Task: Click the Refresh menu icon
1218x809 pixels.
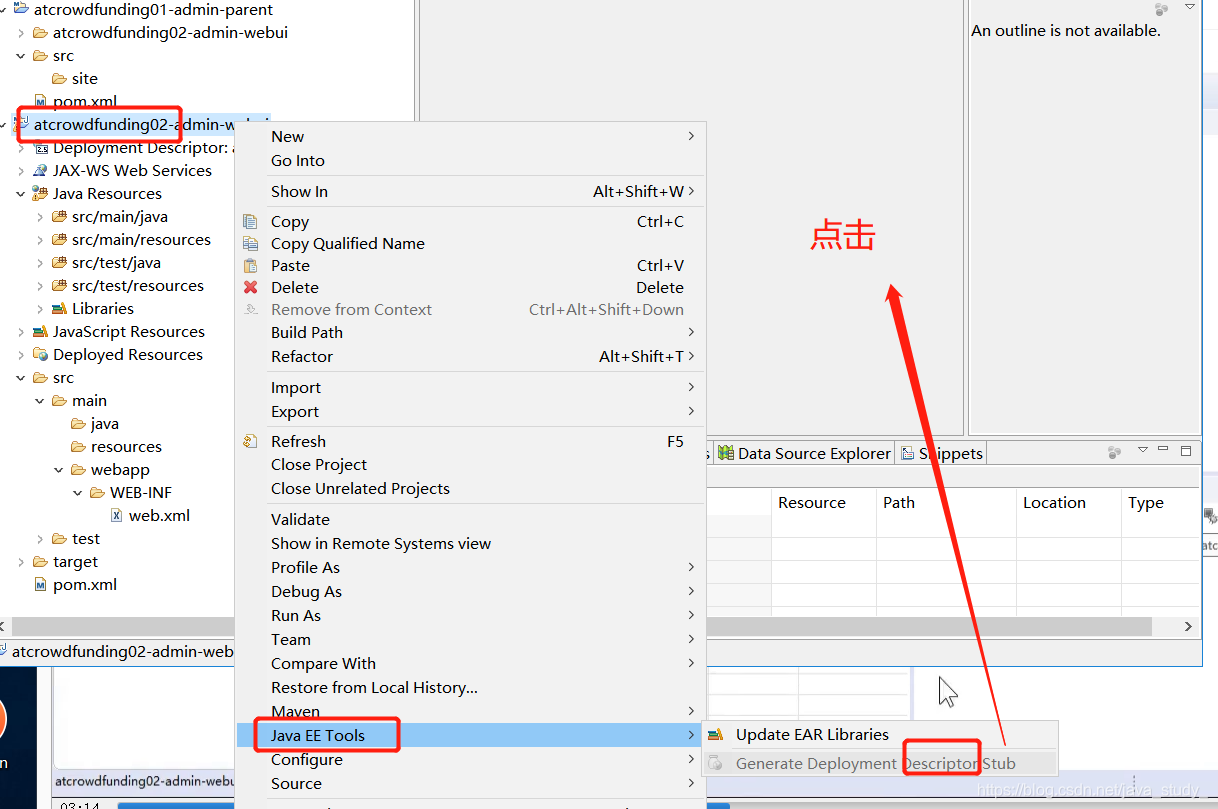Action: [251, 441]
